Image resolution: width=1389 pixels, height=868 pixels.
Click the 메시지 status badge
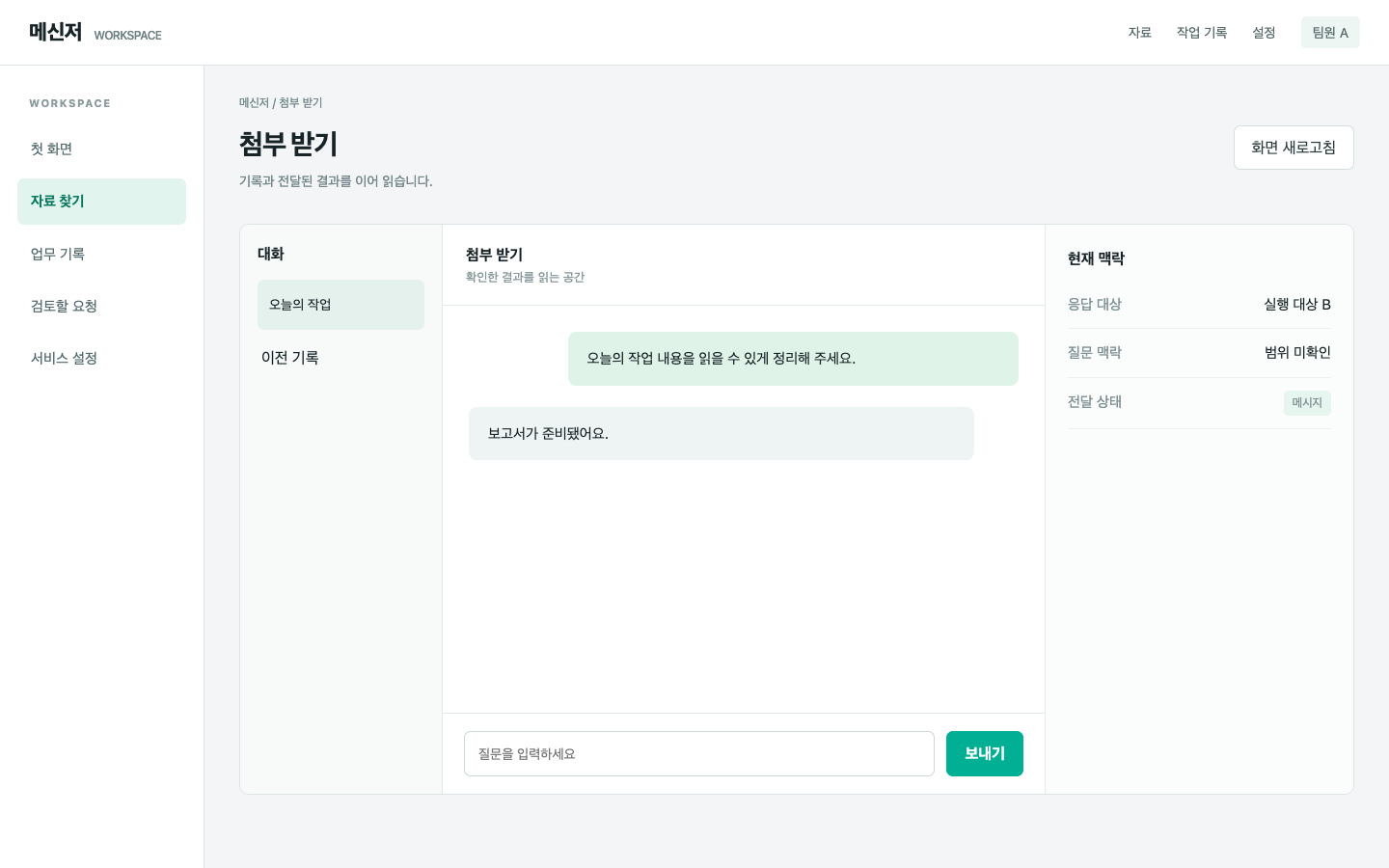1307,403
